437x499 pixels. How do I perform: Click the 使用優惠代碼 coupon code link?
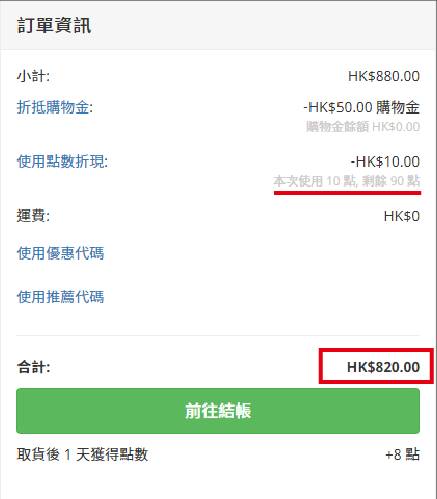pos(60,253)
